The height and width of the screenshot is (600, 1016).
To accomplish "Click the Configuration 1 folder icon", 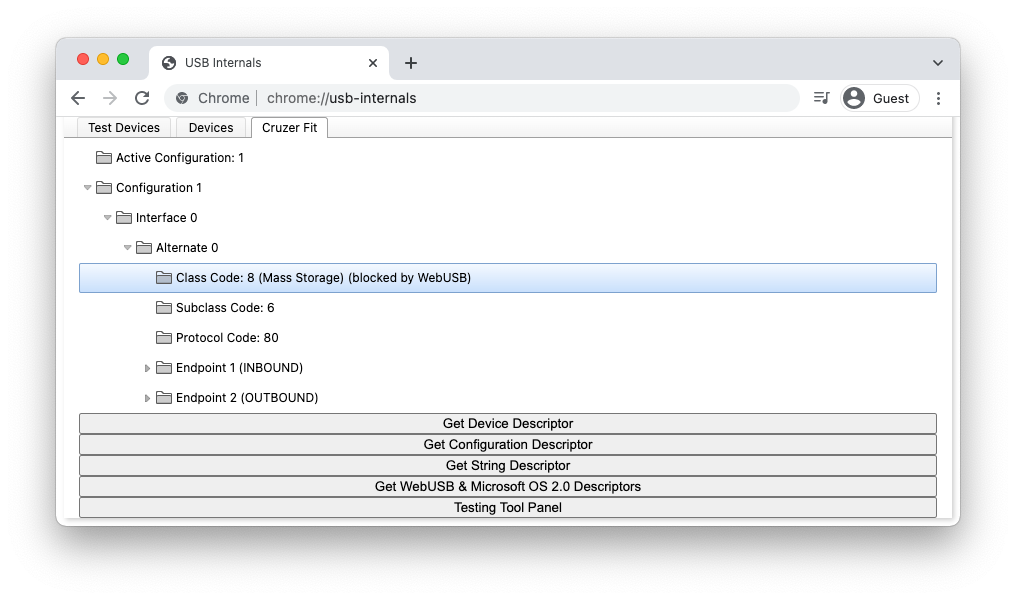I will [x=104, y=187].
